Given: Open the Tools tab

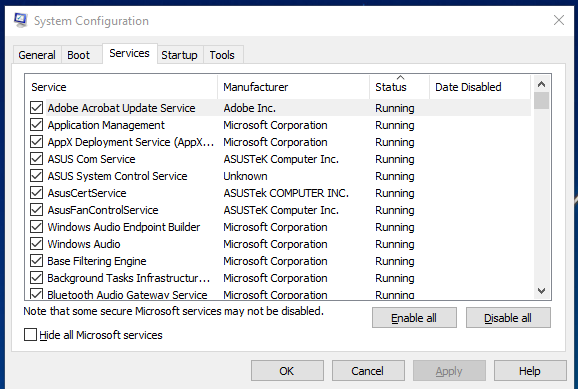Looking at the screenshot, I should 222,55.
